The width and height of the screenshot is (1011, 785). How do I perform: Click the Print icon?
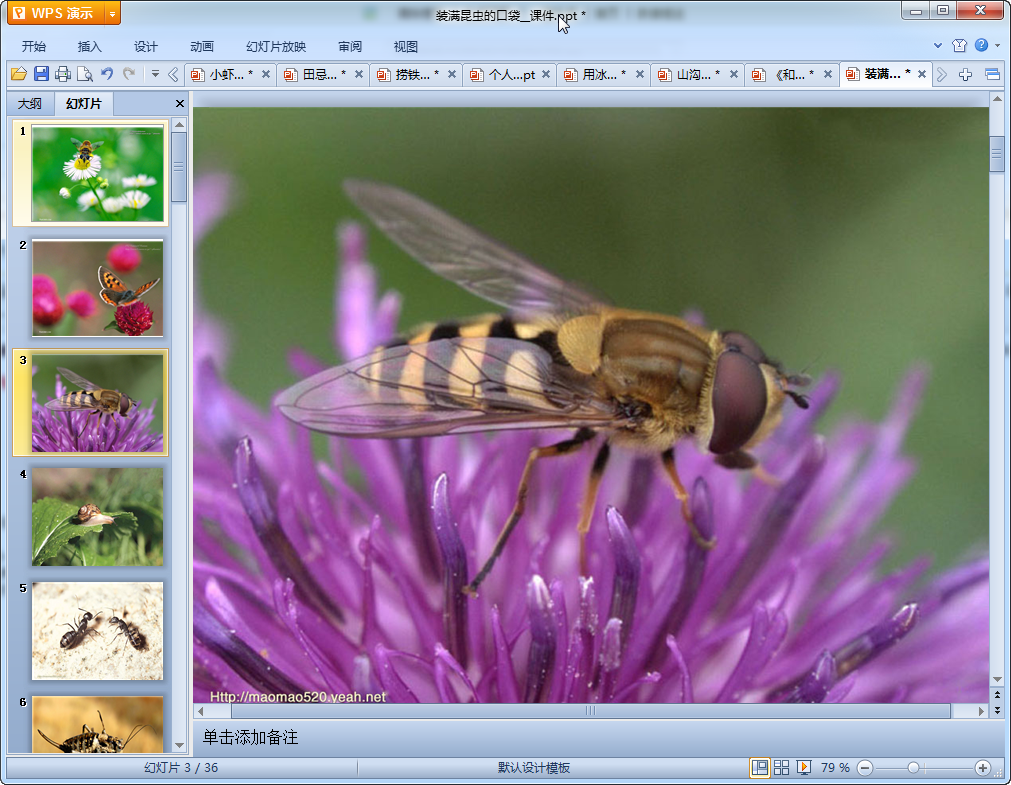pyautogui.click(x=63, y=74)
